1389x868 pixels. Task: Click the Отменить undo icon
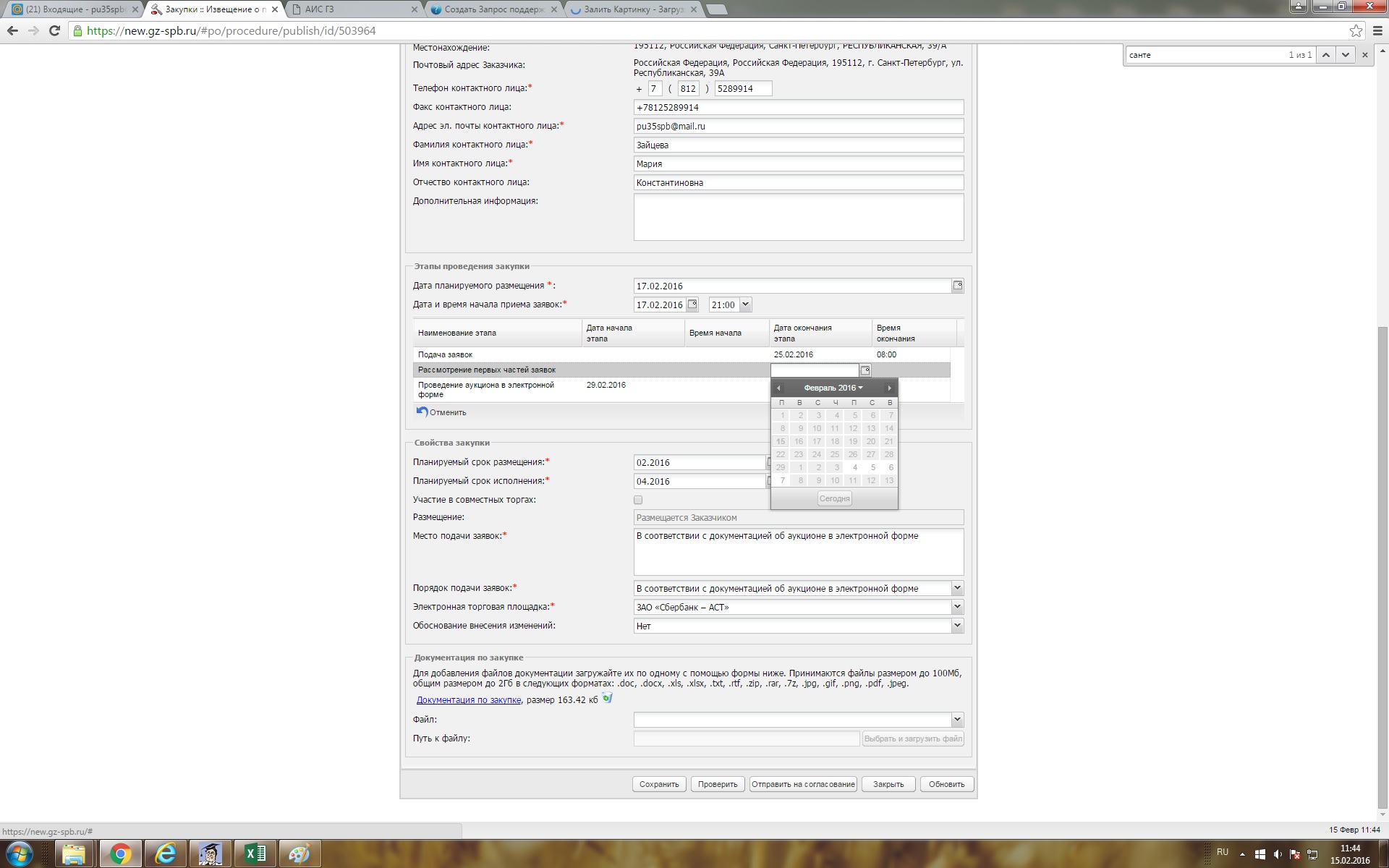(422, 412)
